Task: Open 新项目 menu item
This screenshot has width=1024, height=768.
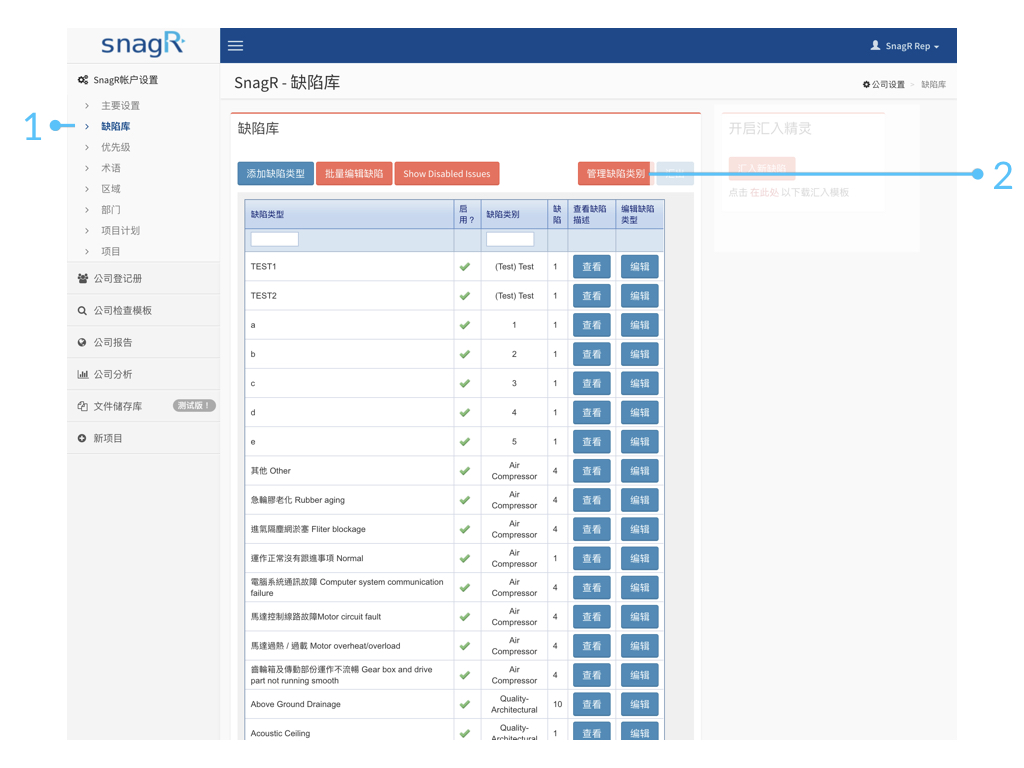Action: [x=143, y=438]
